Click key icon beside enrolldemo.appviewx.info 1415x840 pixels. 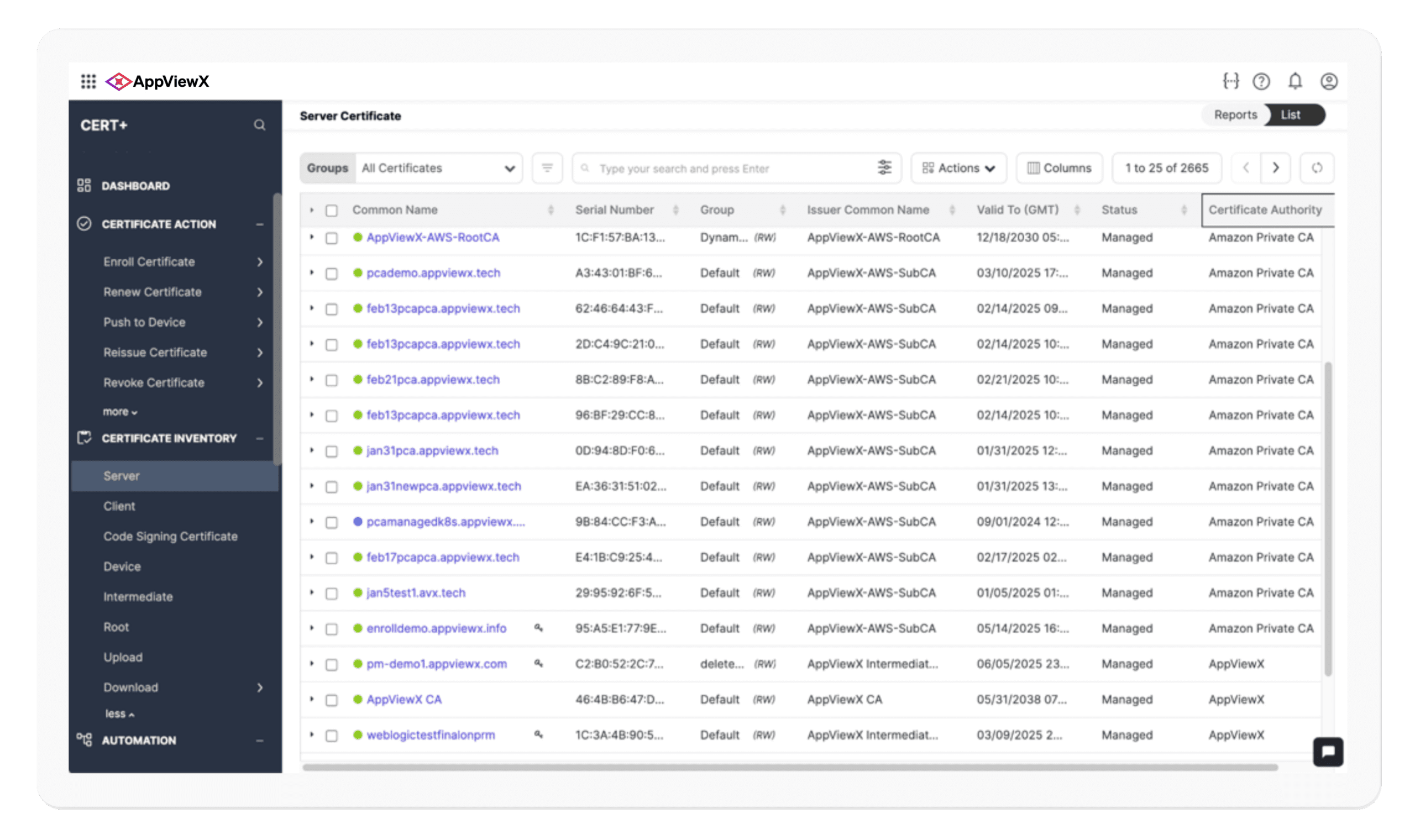pos(538,628)
